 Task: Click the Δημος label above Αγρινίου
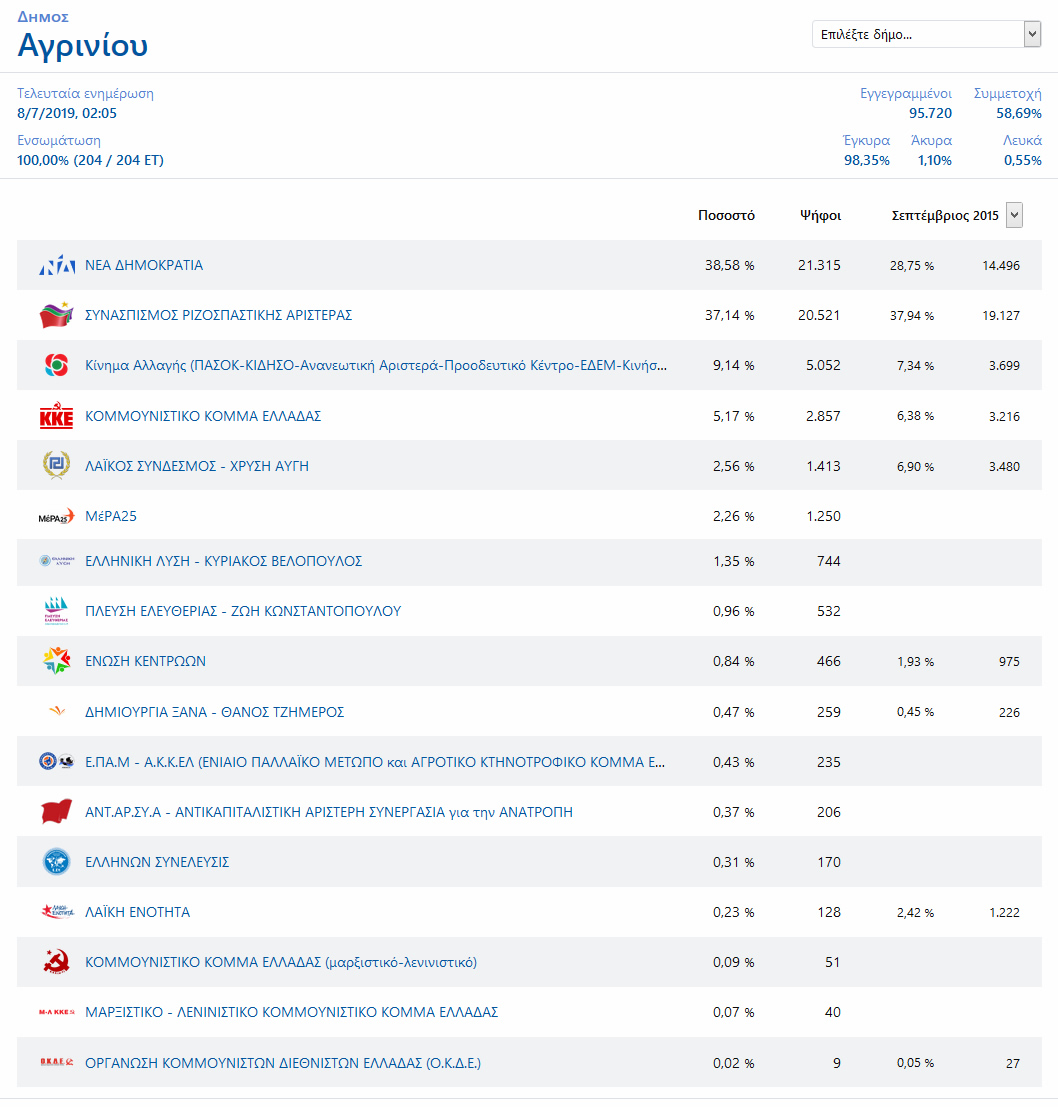click(43, 17)
